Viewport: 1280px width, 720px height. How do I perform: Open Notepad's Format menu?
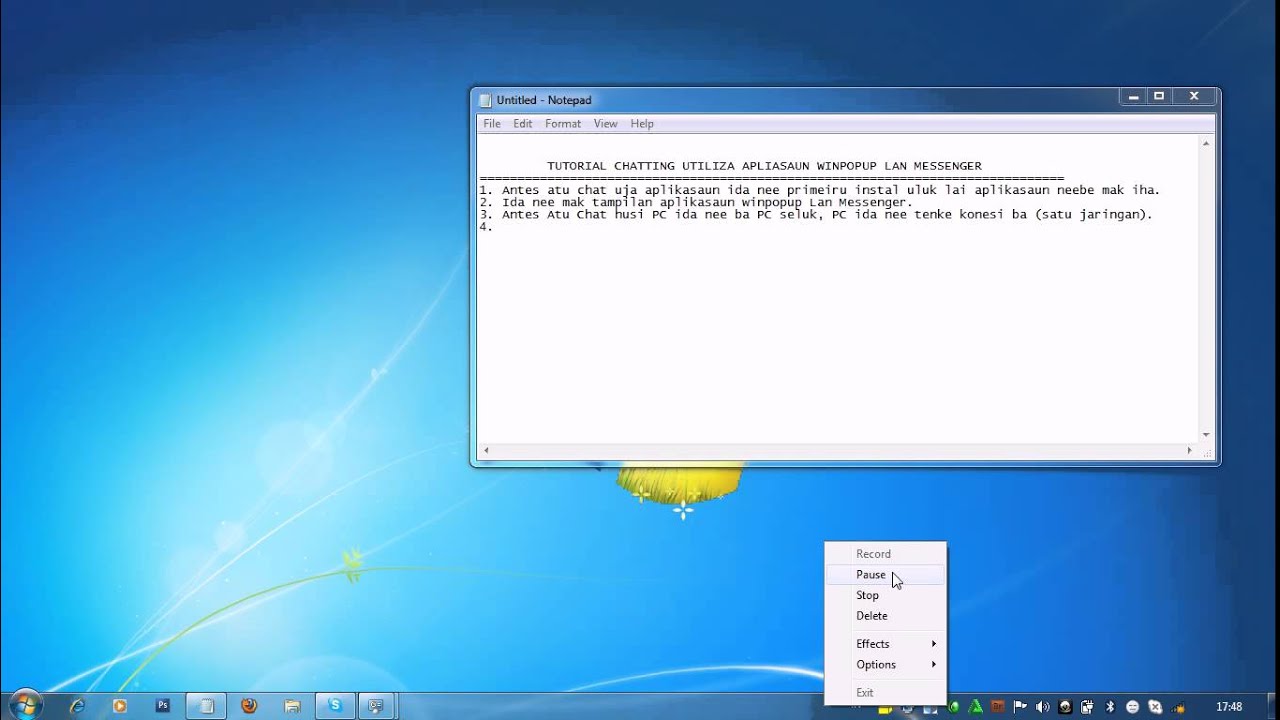click(x=563, y=124)
